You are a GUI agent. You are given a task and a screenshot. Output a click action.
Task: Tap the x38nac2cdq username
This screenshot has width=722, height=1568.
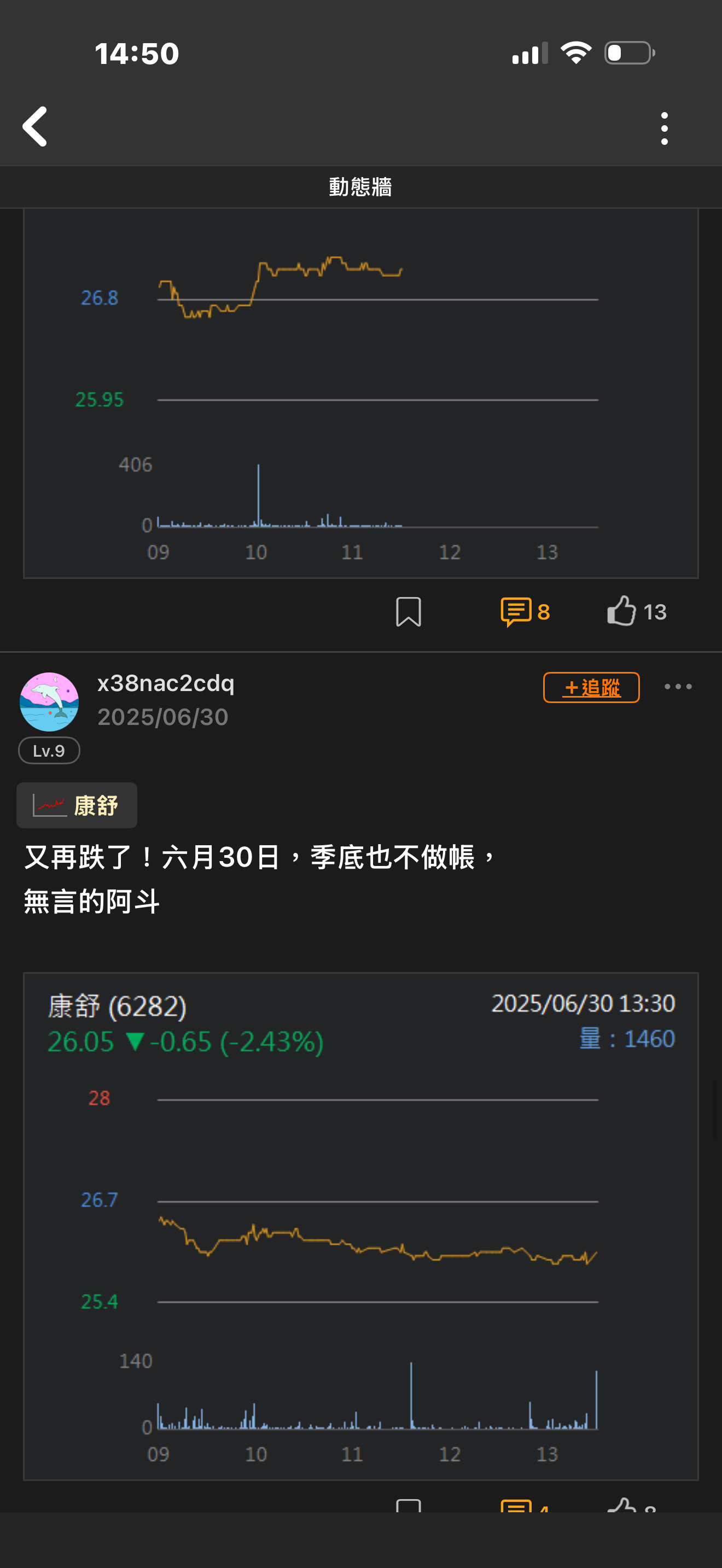coord(166,683)
